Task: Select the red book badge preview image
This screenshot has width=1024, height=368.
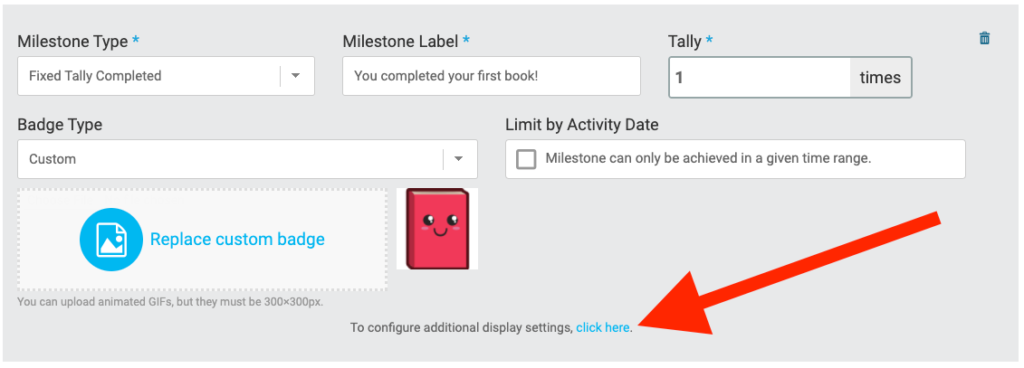Action: point(437,229)
